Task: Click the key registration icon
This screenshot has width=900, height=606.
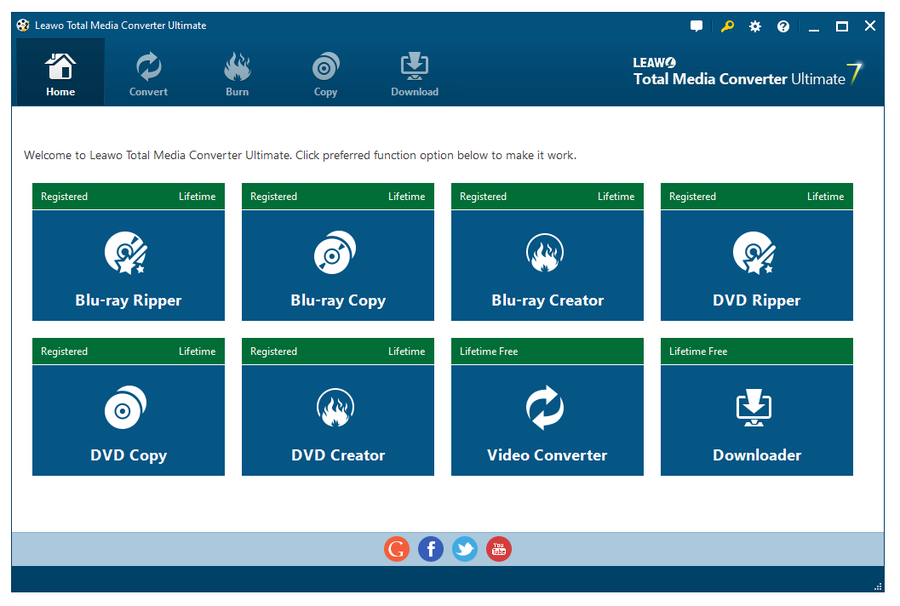Action: pos(727,26)
